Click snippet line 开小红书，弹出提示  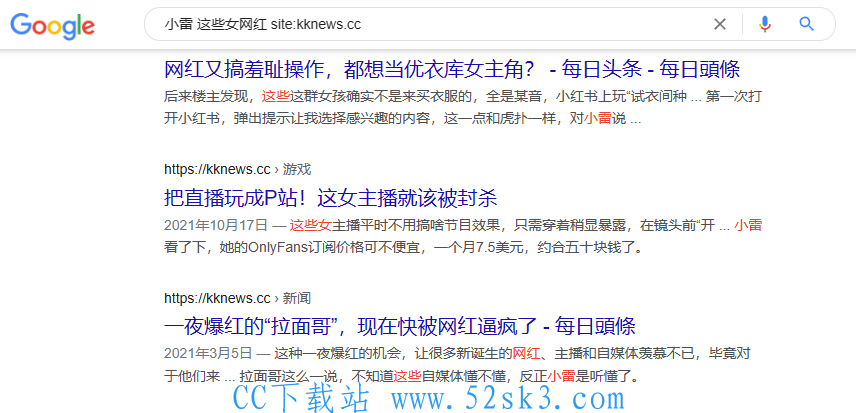[402, 119]
